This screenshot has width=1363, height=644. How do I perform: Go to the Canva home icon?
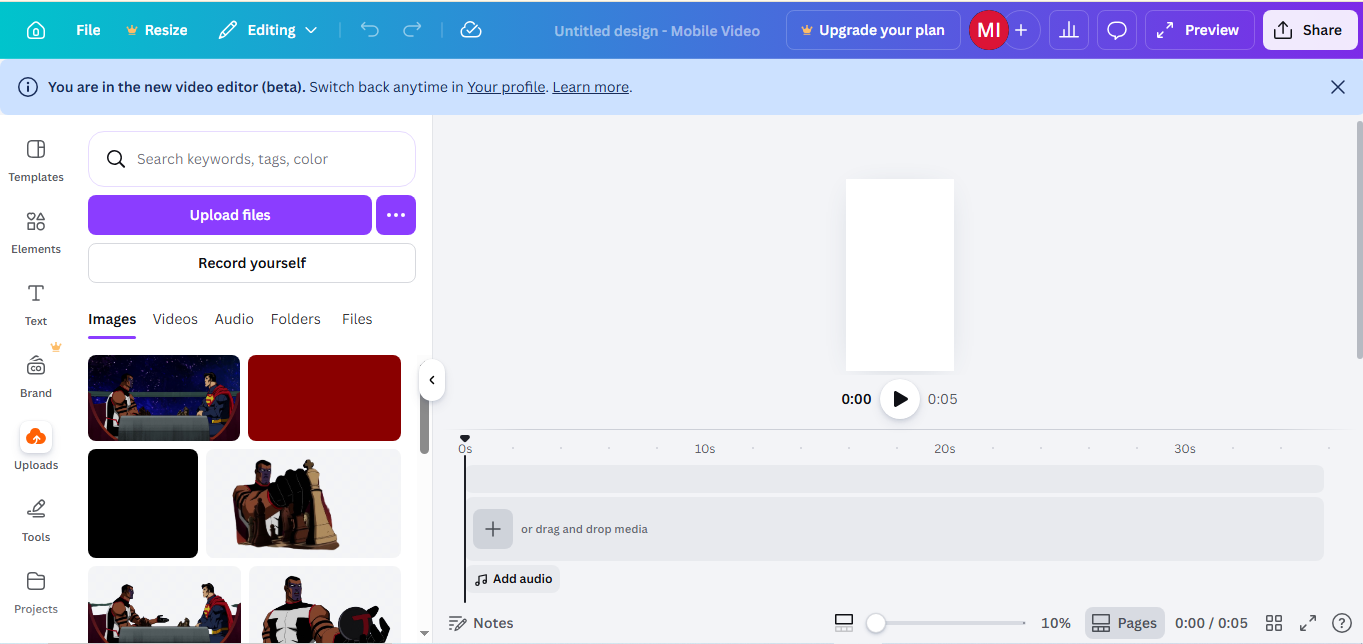click(36, 30)
